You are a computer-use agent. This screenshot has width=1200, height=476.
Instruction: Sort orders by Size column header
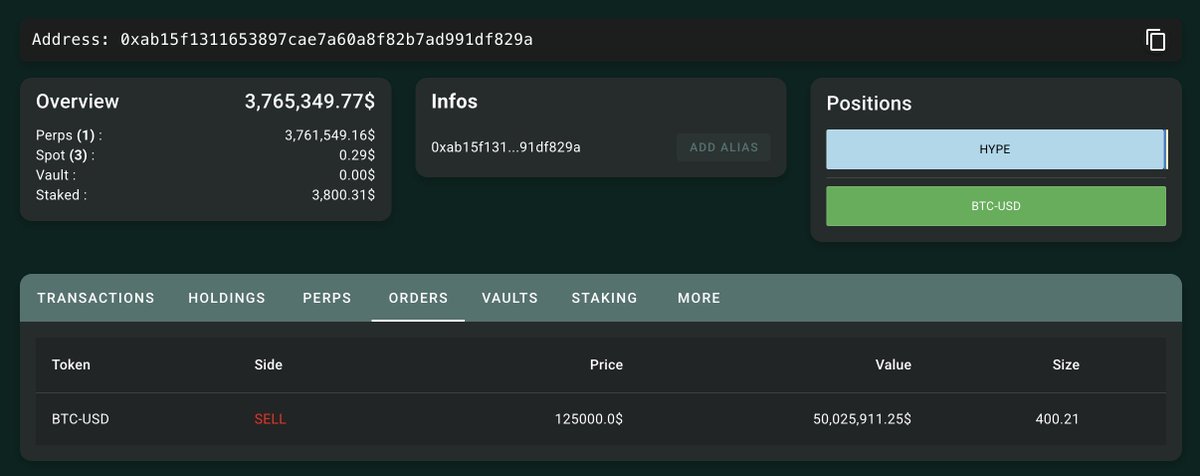click(x=1066, y=365)
